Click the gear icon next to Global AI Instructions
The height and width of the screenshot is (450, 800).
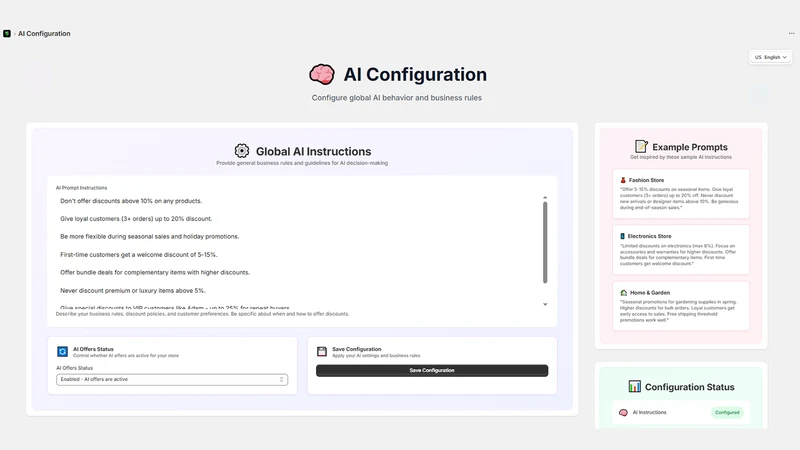pos(242,151)
